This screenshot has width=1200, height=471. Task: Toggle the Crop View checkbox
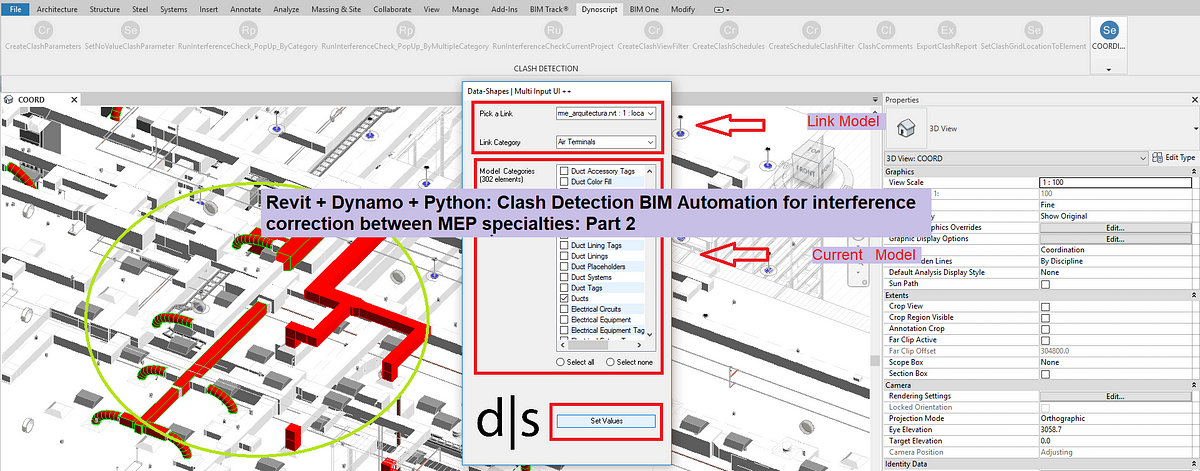tap(1046, 306)
